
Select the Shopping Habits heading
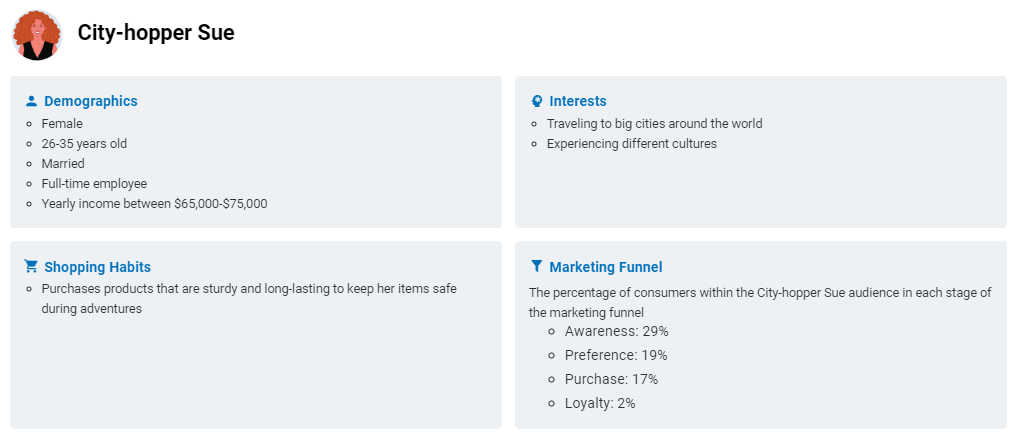point(97,267)
